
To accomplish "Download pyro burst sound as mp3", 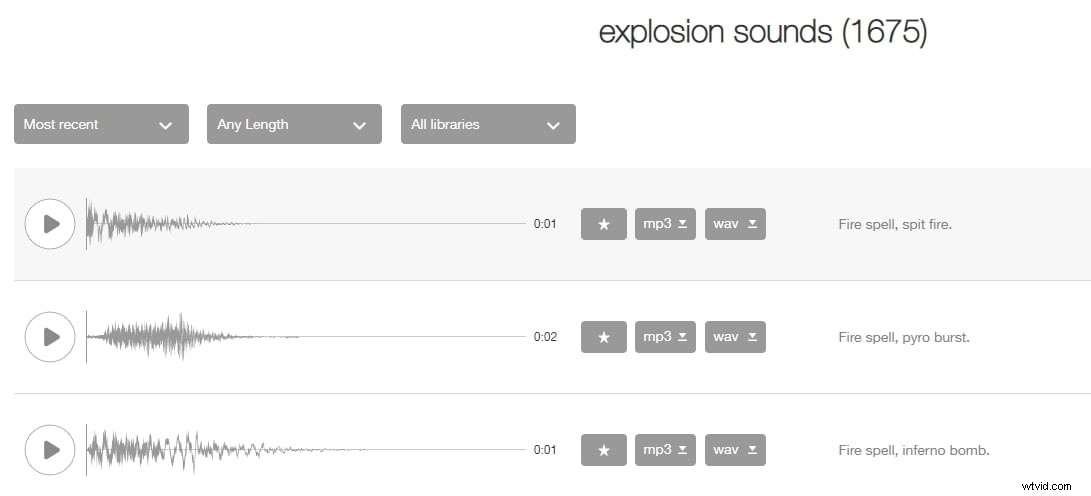I will (665, 337).
